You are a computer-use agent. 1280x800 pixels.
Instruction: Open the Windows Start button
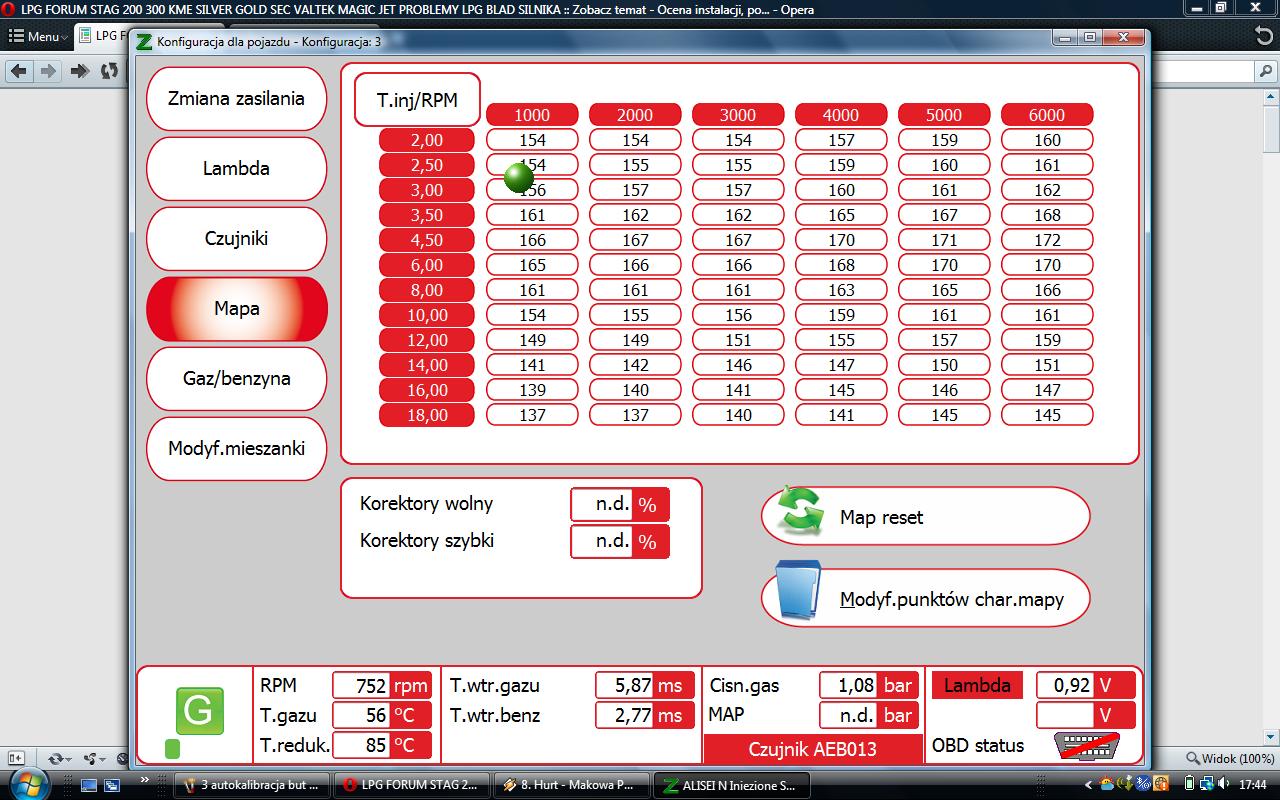pyautogui.click(x=28, y=782)
